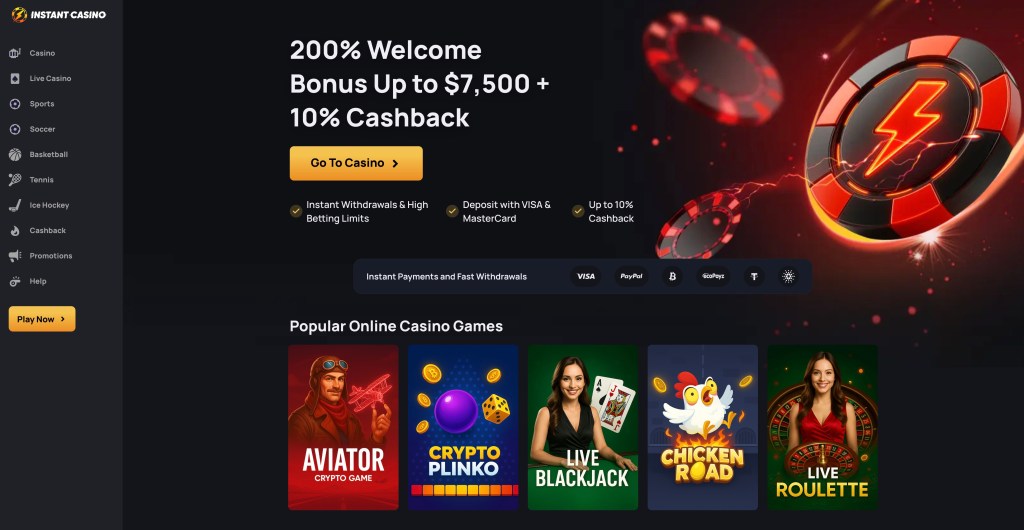Open the Help sidebar link

(x=38, y=281)
